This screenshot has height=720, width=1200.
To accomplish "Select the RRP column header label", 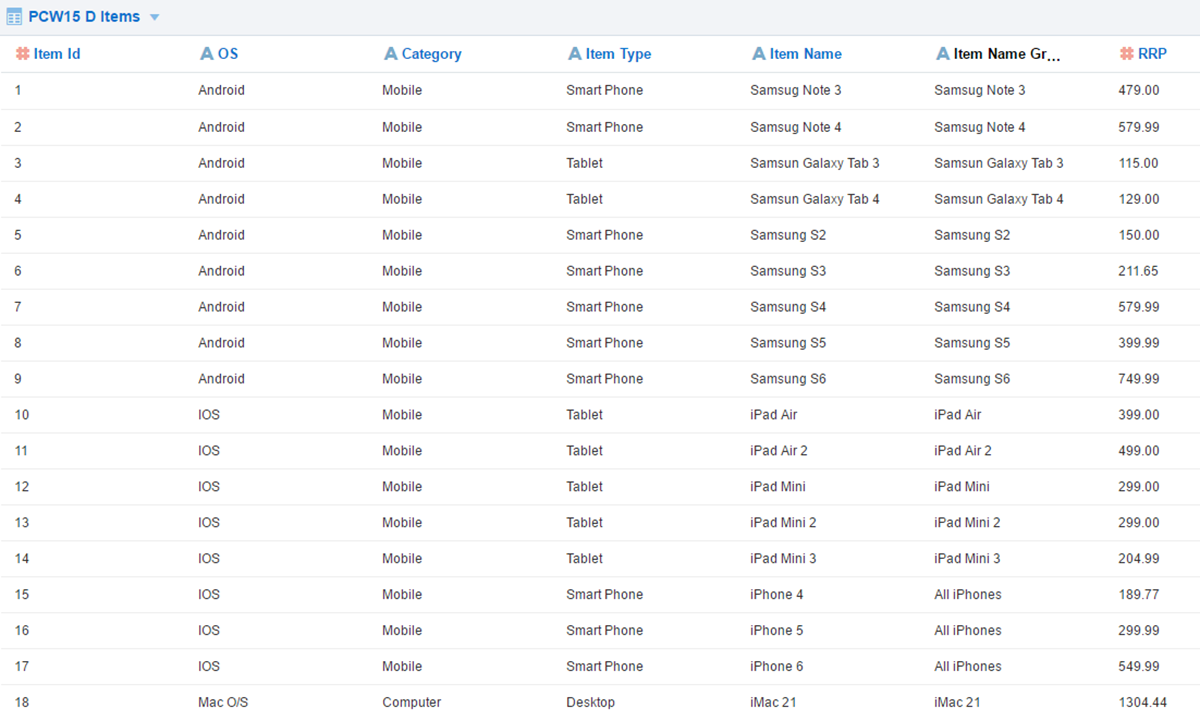I will coord(1152,54).
